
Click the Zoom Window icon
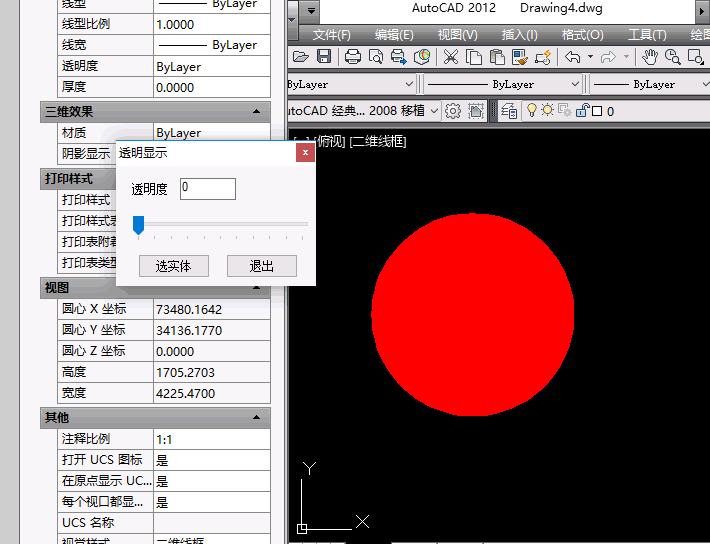tap(696, 57)
